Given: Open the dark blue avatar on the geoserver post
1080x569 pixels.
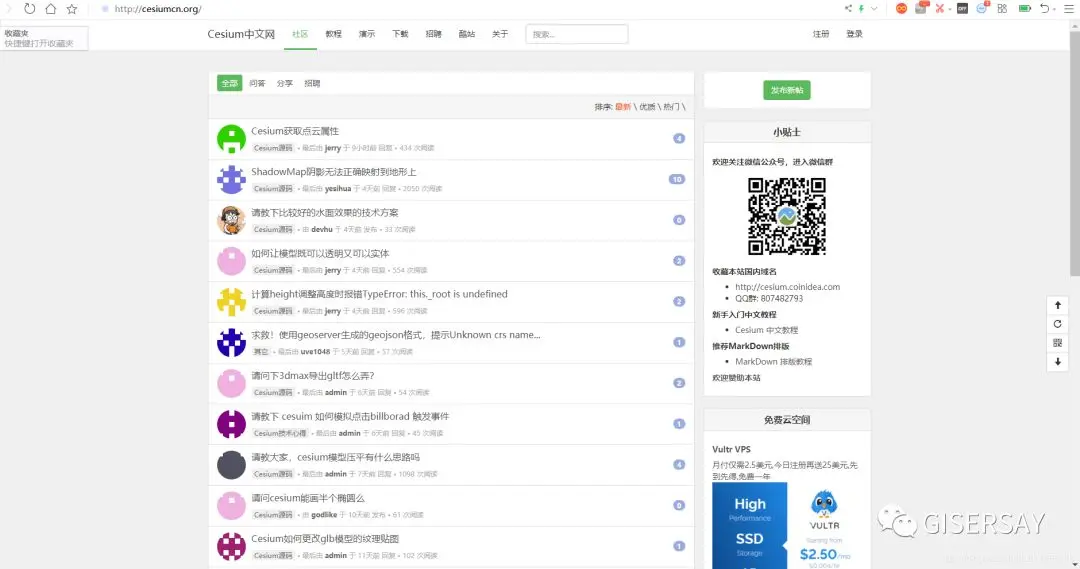Looking at the screenshot, I should click(x=231, y=342).
